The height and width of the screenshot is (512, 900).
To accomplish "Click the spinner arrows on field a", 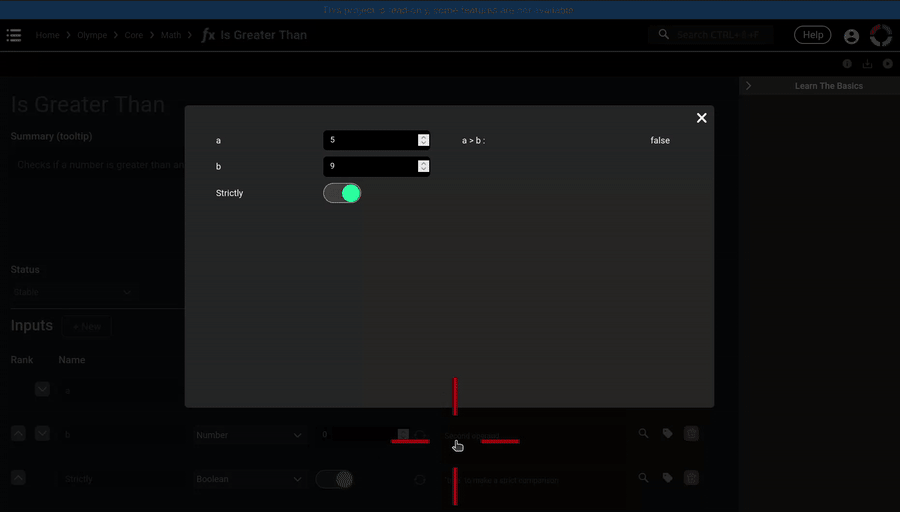I will (x=424, y=140).
